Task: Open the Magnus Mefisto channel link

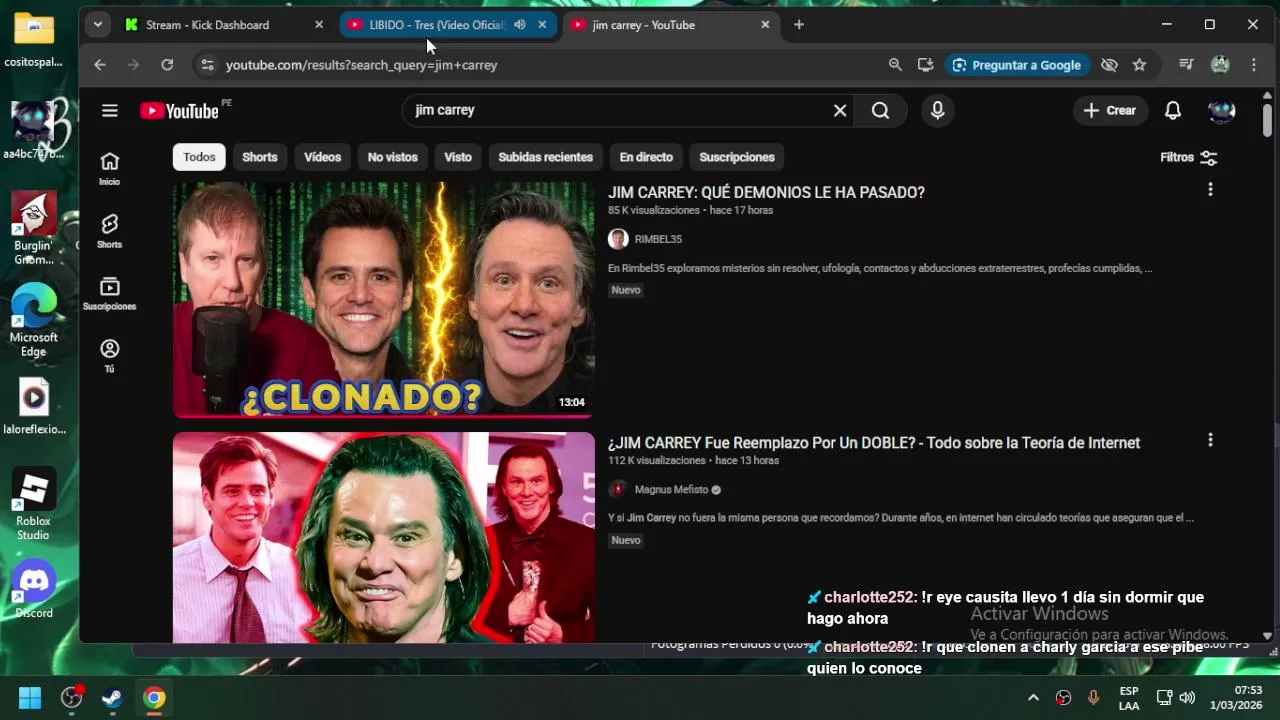Action: click(671, 490)
